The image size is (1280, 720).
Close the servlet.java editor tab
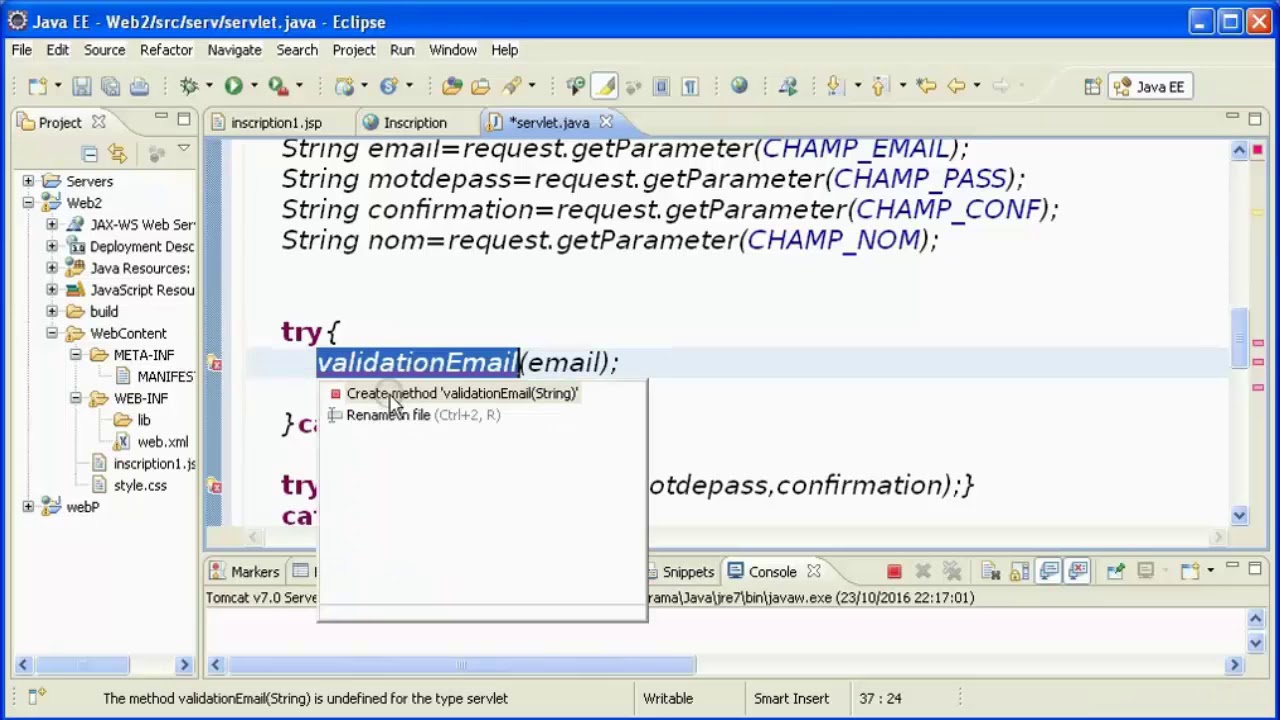(605, 122)
